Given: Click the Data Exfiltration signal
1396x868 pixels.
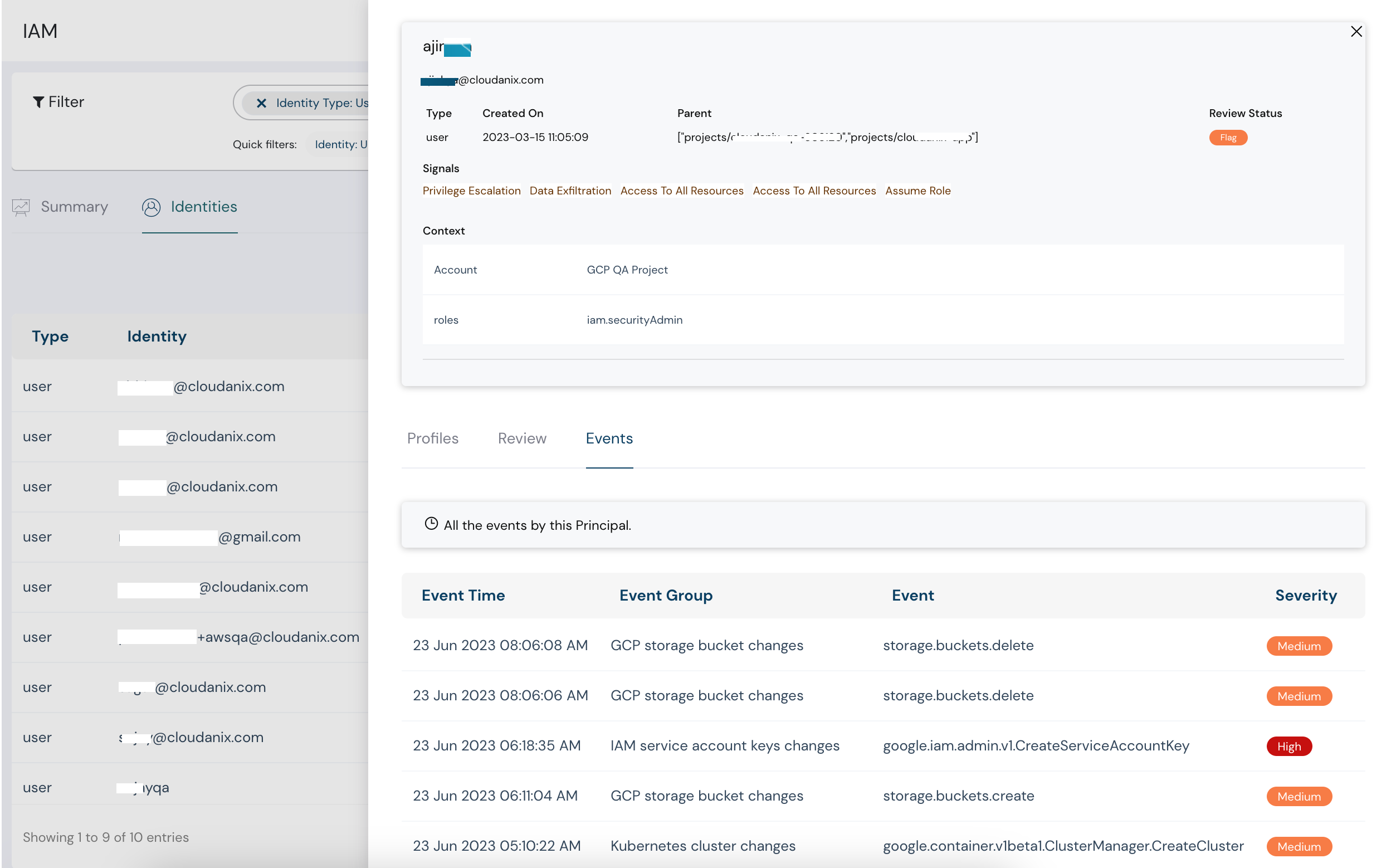Looking at the screenshot, I should [x=569, y=191].
